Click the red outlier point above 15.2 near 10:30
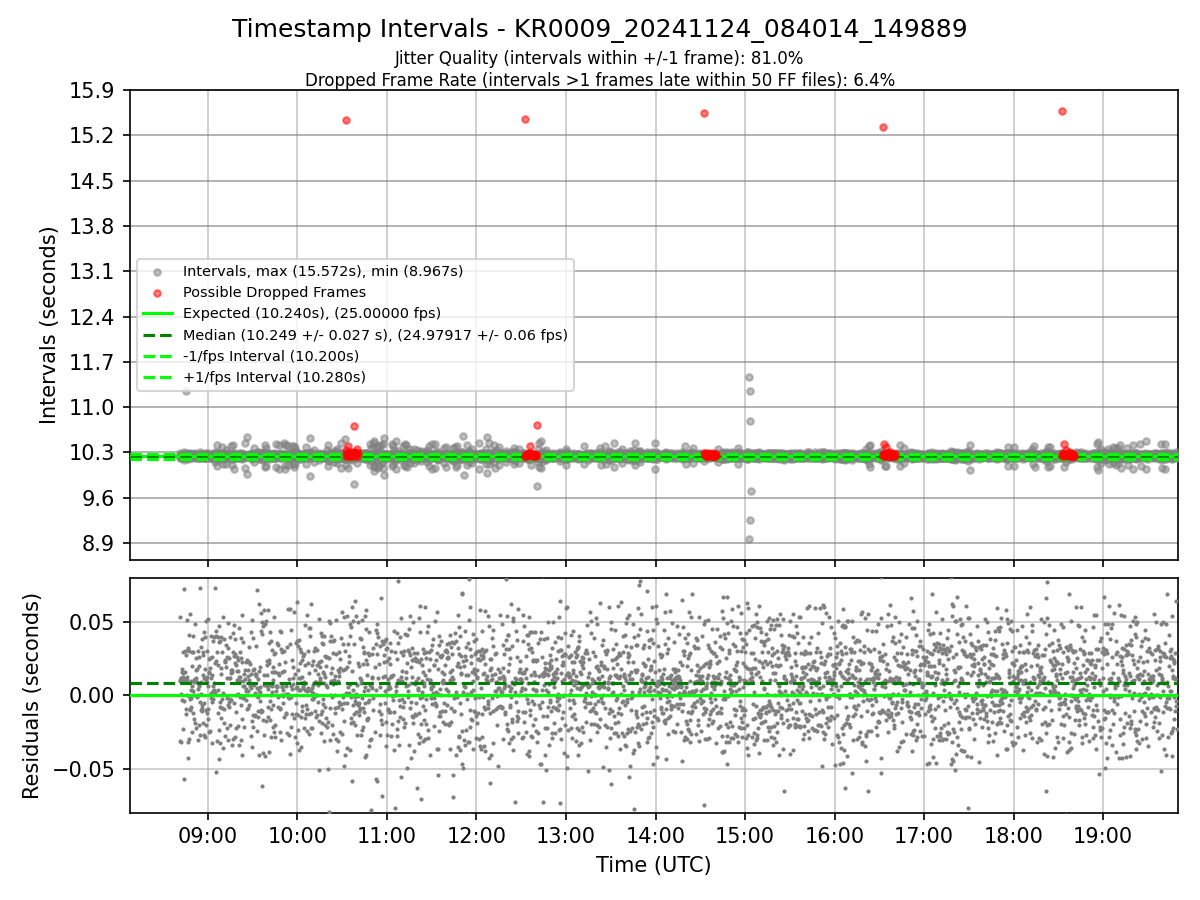Screen dimensions: 1200x900 point(346,120)
